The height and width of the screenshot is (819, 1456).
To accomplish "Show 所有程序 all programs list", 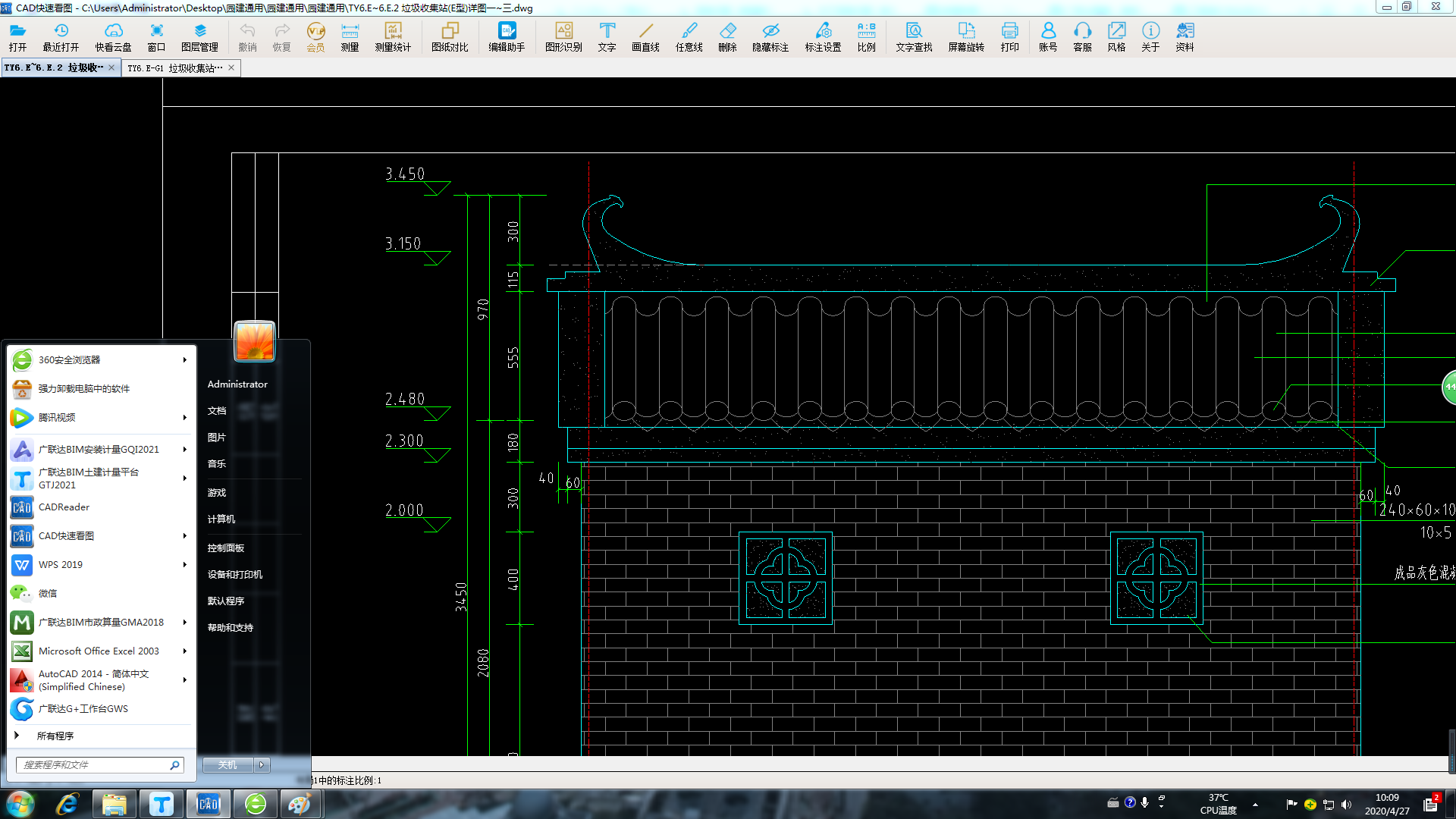I will (55, 736).
